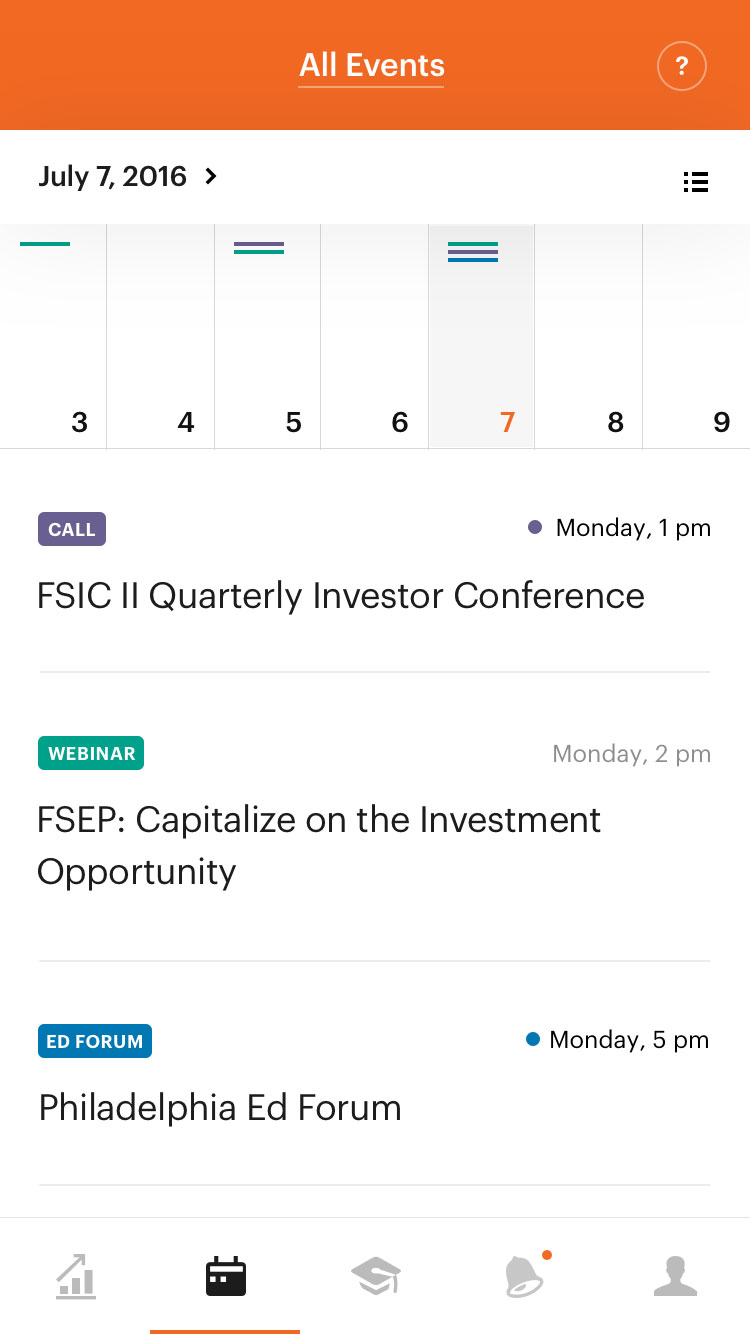Switch to list view icon
The height and width of the screenshot is (1334, 750).
click(696, 182)
